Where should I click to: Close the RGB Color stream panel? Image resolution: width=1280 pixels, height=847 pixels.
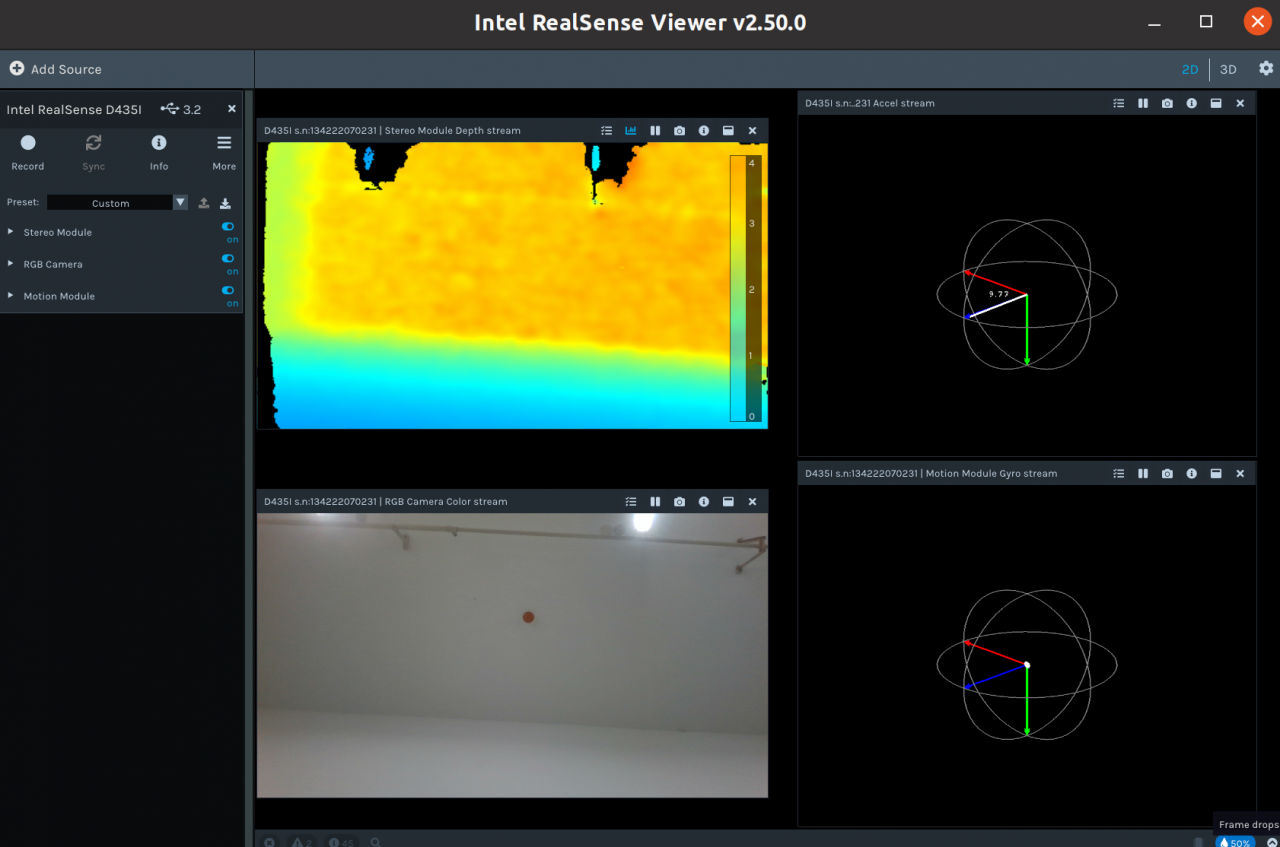752,501
